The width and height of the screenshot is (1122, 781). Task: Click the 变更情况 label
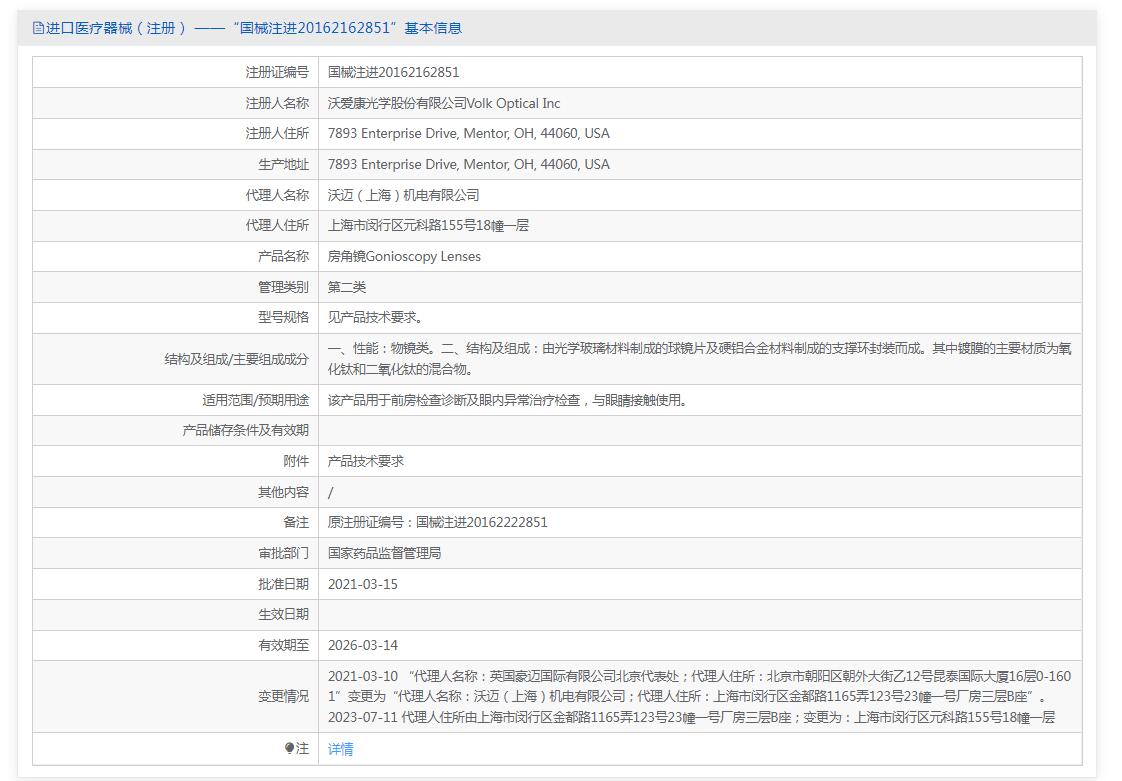[283, 697]
